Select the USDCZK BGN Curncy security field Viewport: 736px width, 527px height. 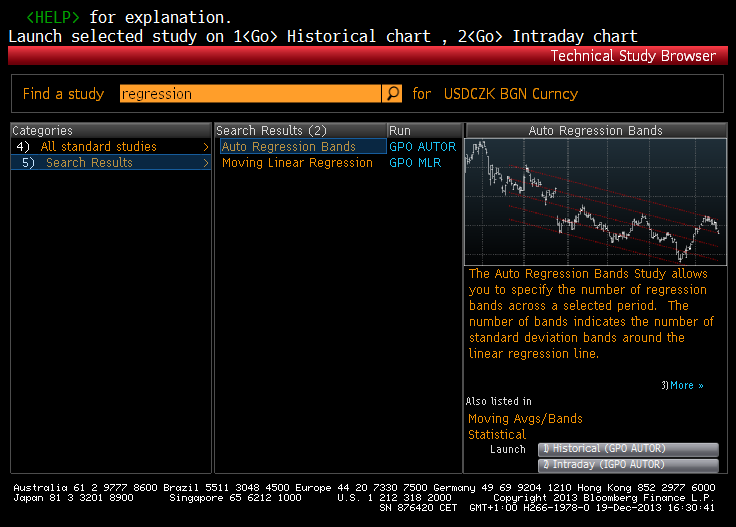[511, 94]
